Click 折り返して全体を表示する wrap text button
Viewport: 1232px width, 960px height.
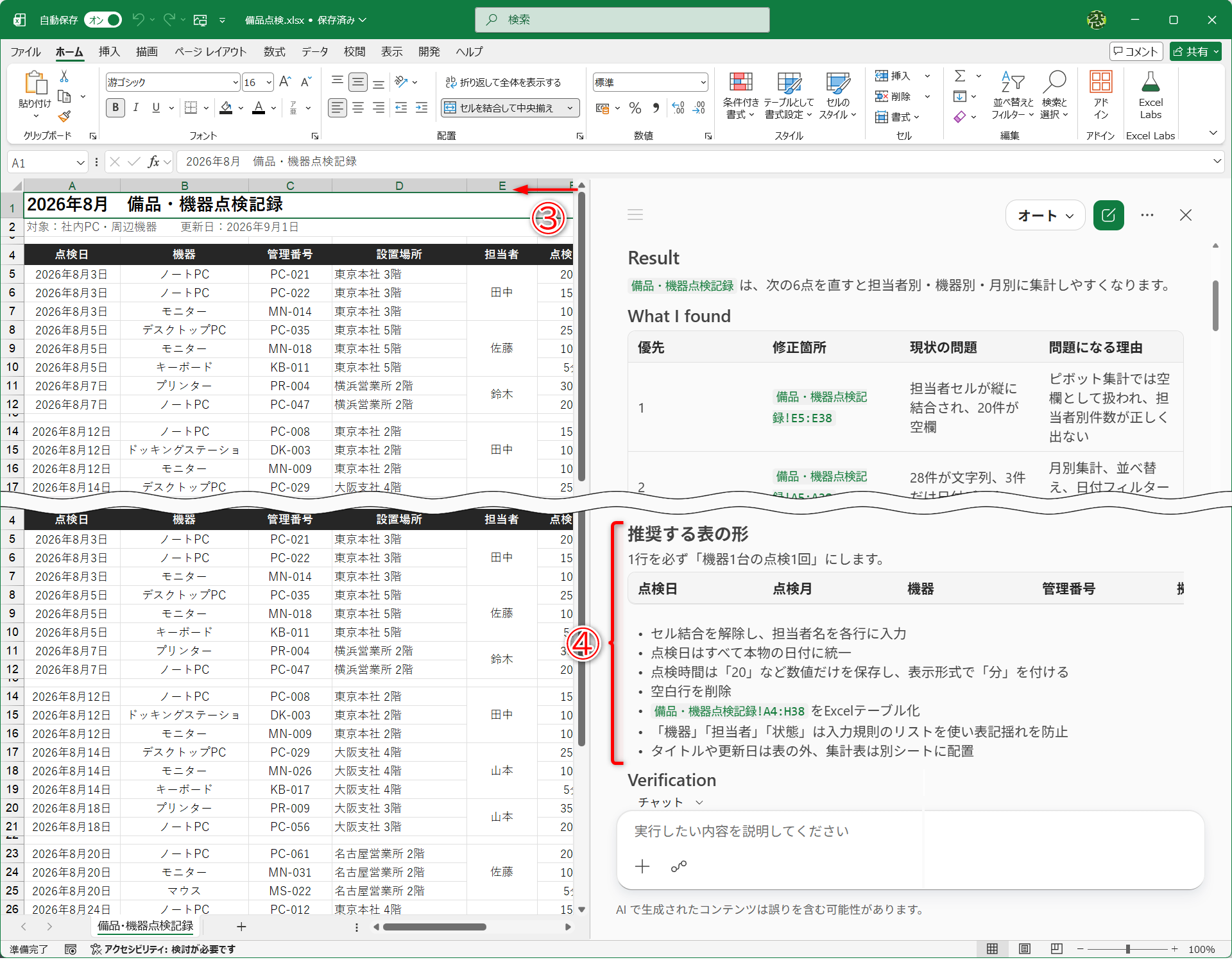(x=503, y=82)
